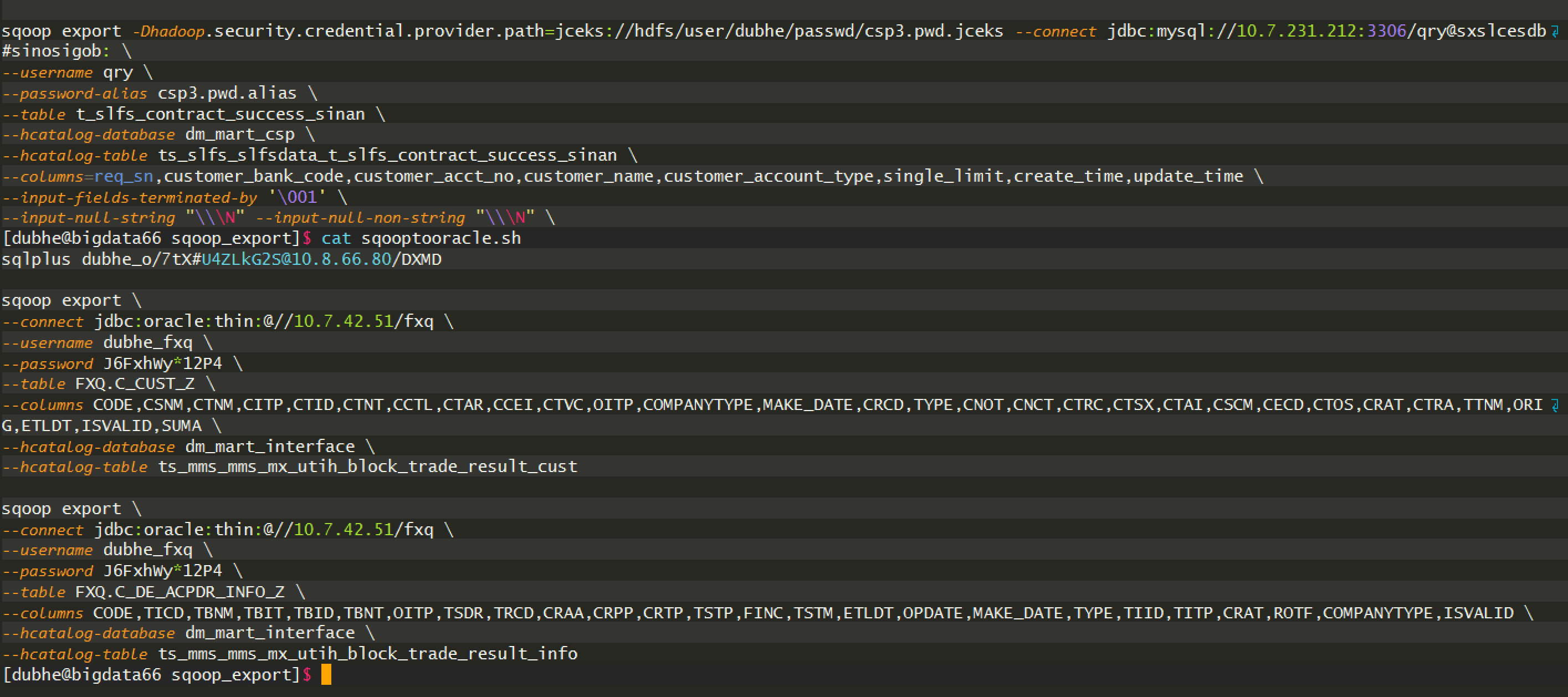The height and width of the screenshot is (697, 1568).
Task: Click table name t_slfs_contract_success_sinan
Action: click(220, 114)
